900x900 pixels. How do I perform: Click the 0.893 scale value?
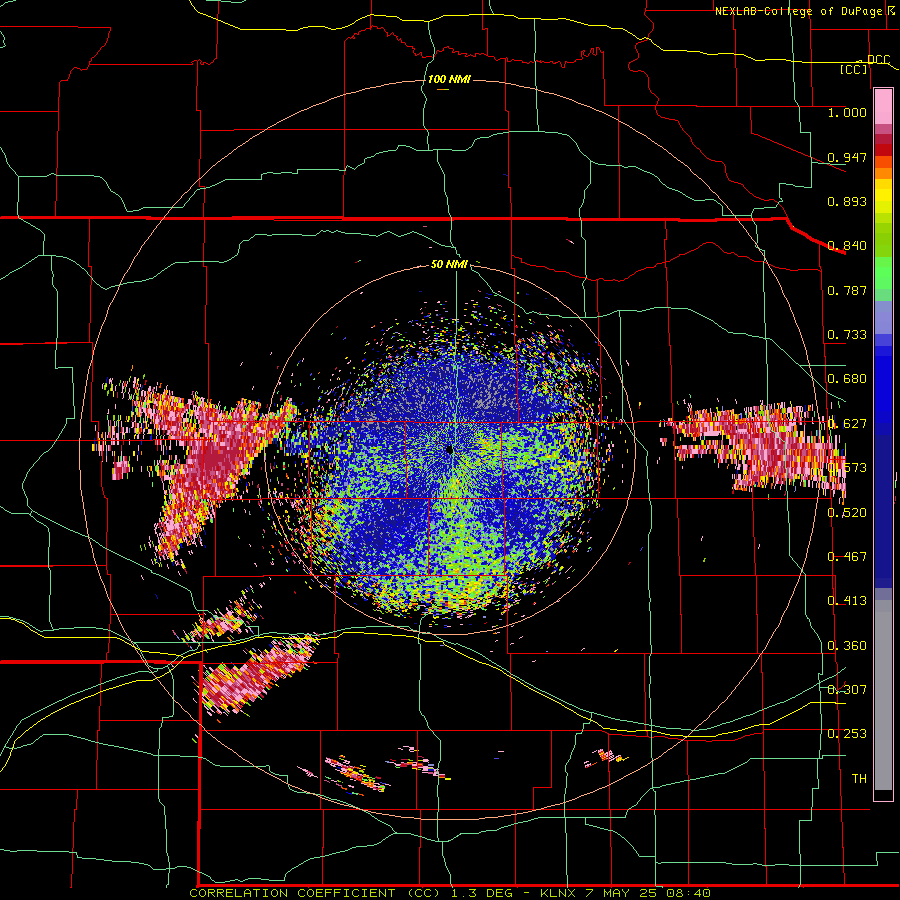click(847, 201)
